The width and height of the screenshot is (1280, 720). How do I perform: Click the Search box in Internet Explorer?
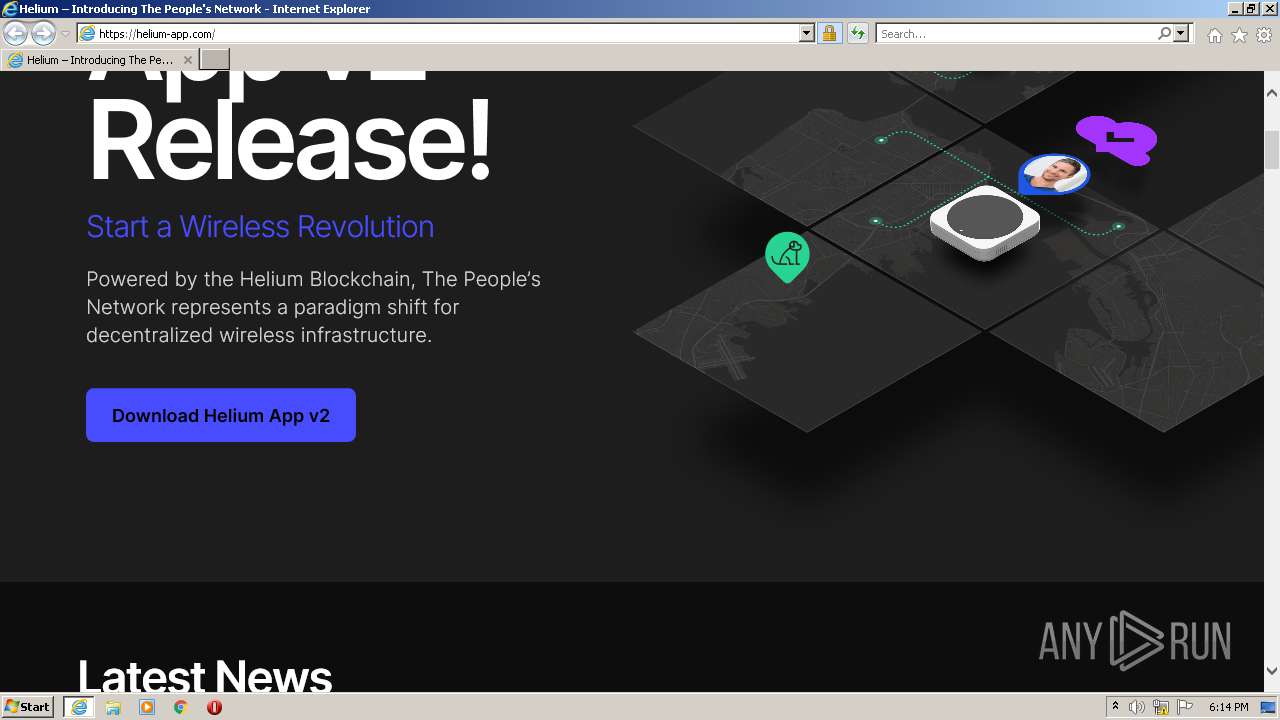click(x=1016, y=34)
